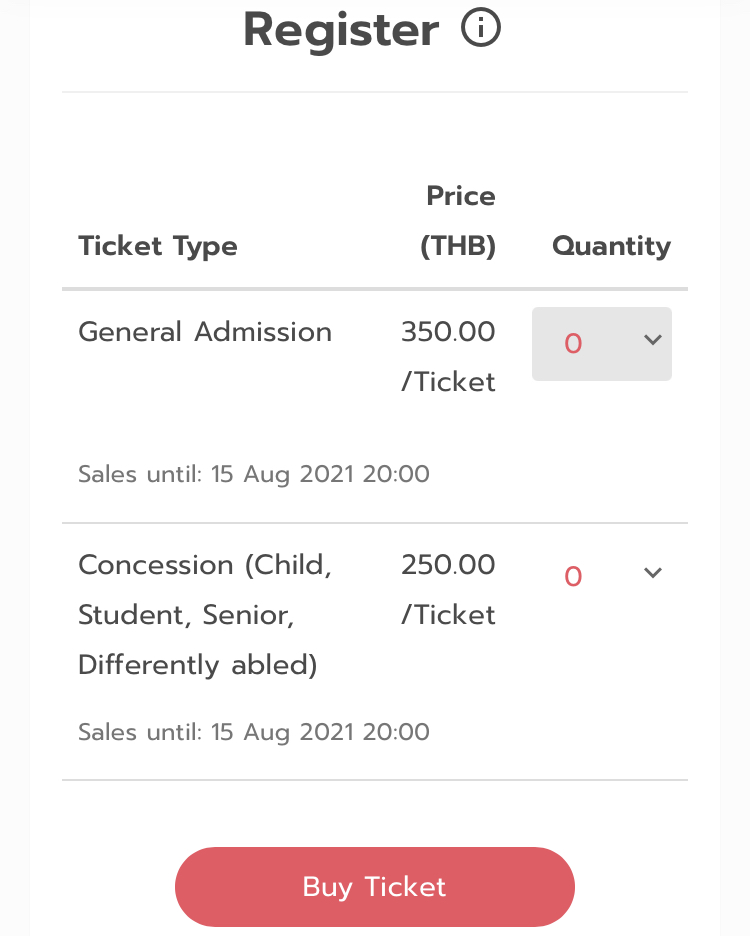
Task: Click the 350.00 /Ticket price
Action: (x=448, y=356)
